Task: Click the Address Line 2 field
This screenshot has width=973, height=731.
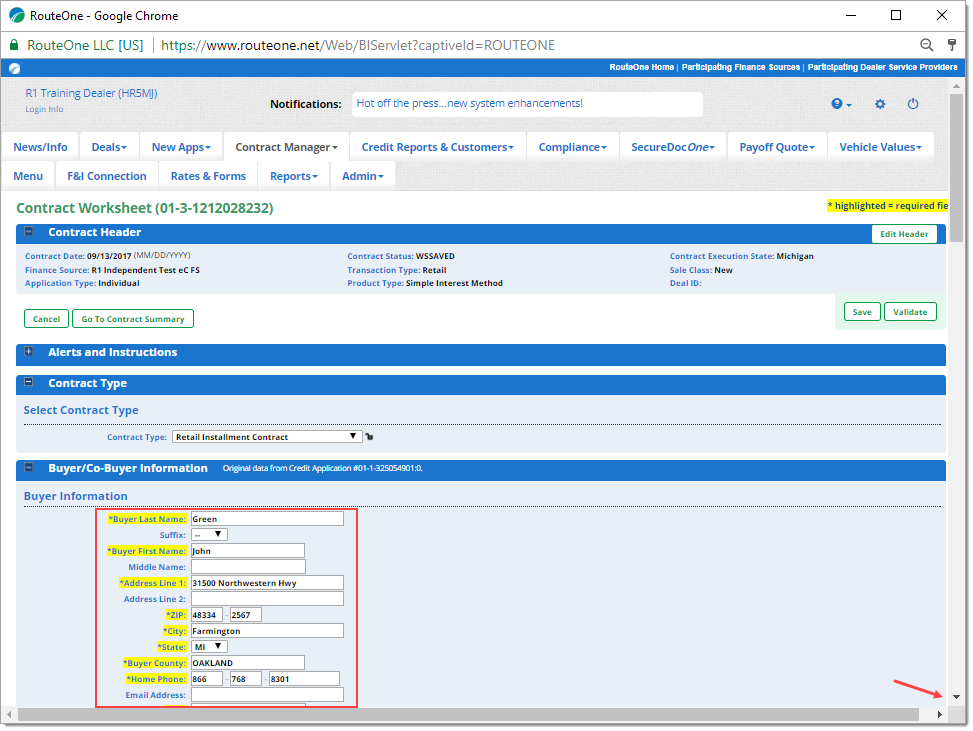Action: (267, 599)
